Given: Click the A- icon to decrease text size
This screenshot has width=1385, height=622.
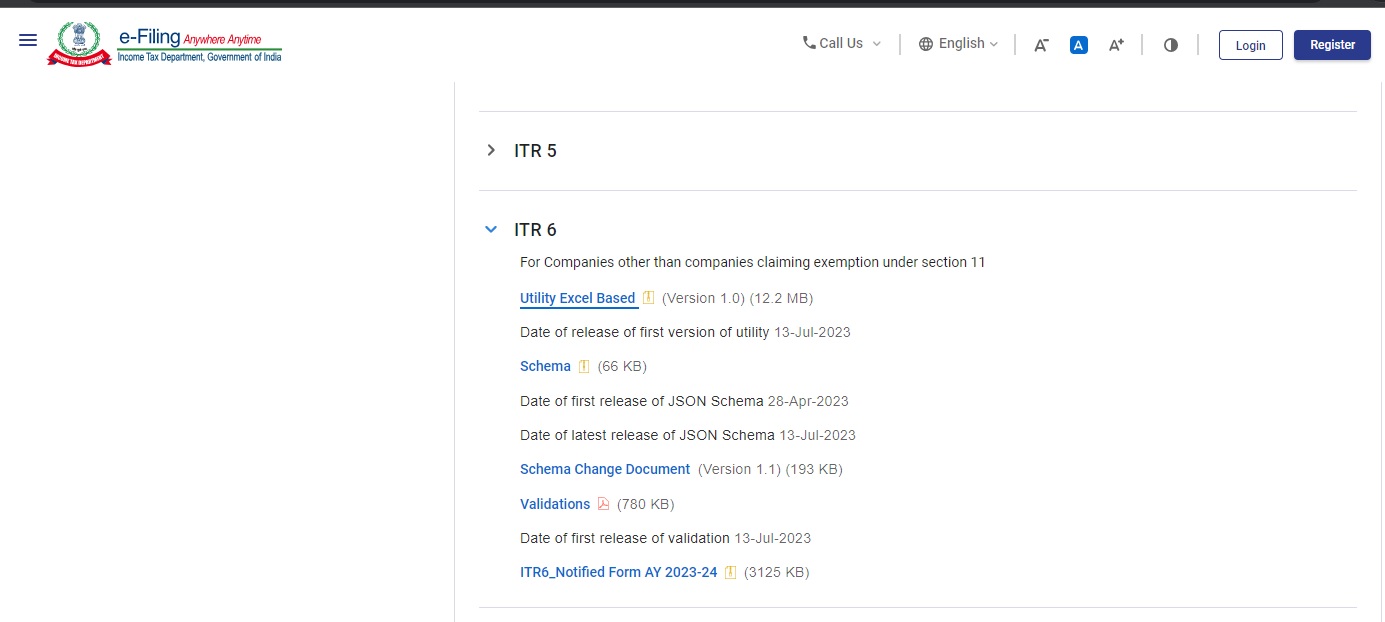Looking at the screenshot, I should [x=1040, y=43].
